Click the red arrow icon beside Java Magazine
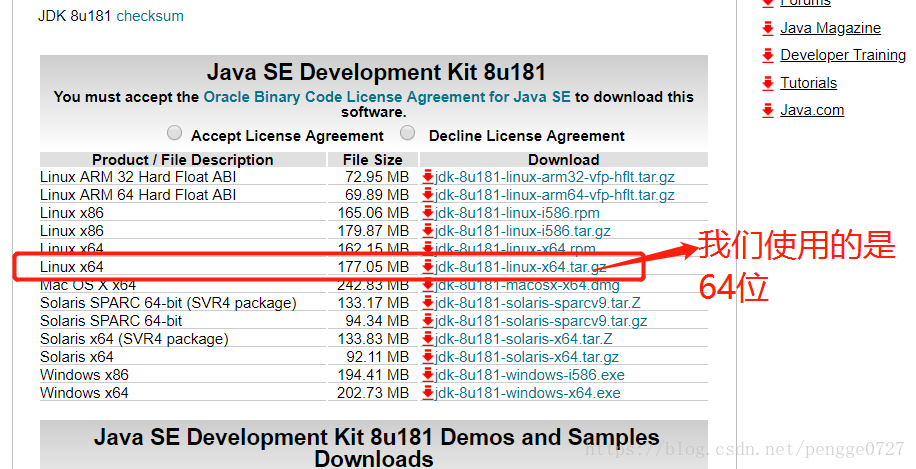This screenshot has width=916, height=469. (x=768, y=28)
